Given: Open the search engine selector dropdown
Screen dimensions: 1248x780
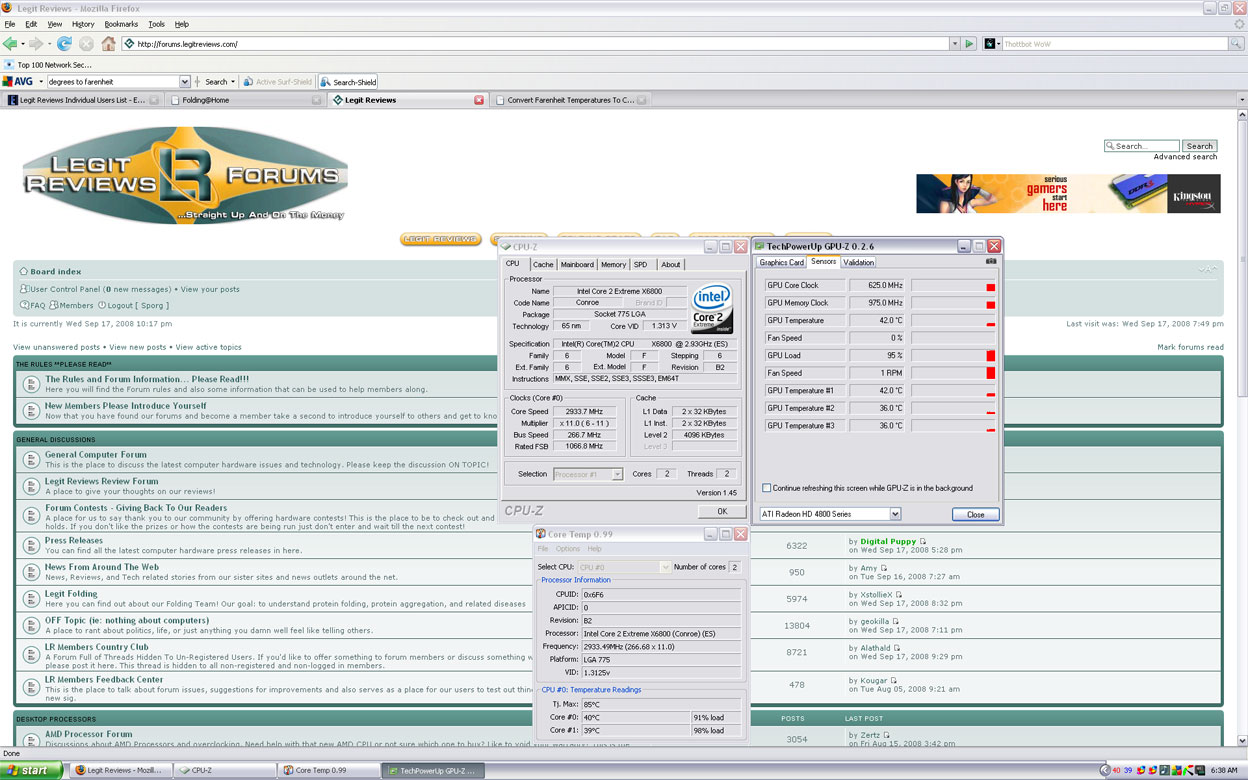Looking at the screenshot, I should point(992,44).
